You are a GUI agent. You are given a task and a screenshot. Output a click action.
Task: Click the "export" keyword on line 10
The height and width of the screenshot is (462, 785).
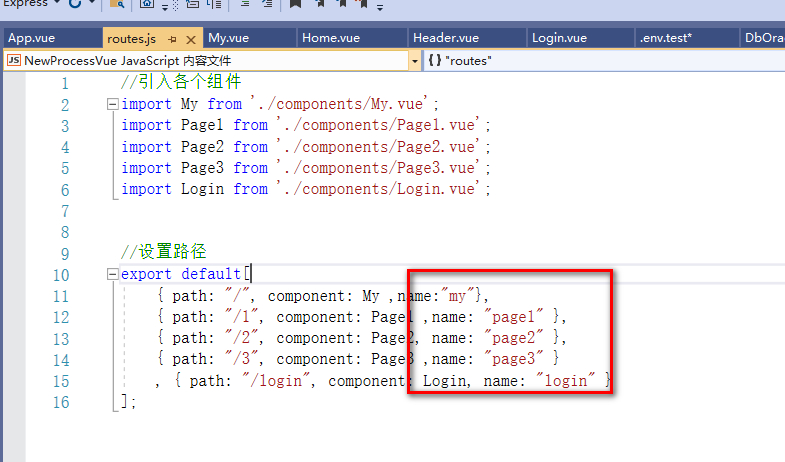[146, 274]
